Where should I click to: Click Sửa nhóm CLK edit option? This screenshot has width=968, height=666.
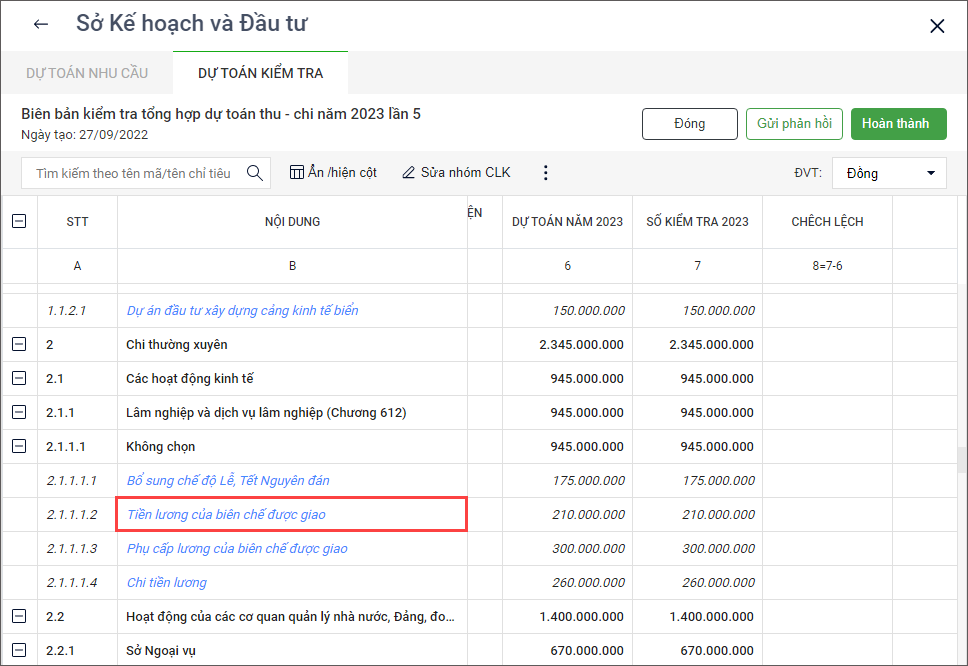coord(456,173)
